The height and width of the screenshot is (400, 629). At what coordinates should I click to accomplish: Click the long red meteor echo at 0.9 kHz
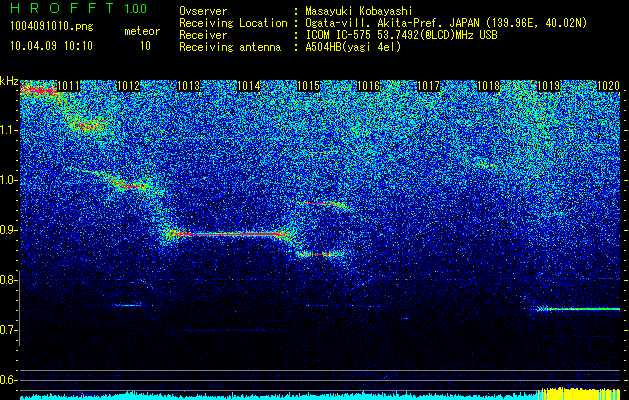click(x=229, y=234)
